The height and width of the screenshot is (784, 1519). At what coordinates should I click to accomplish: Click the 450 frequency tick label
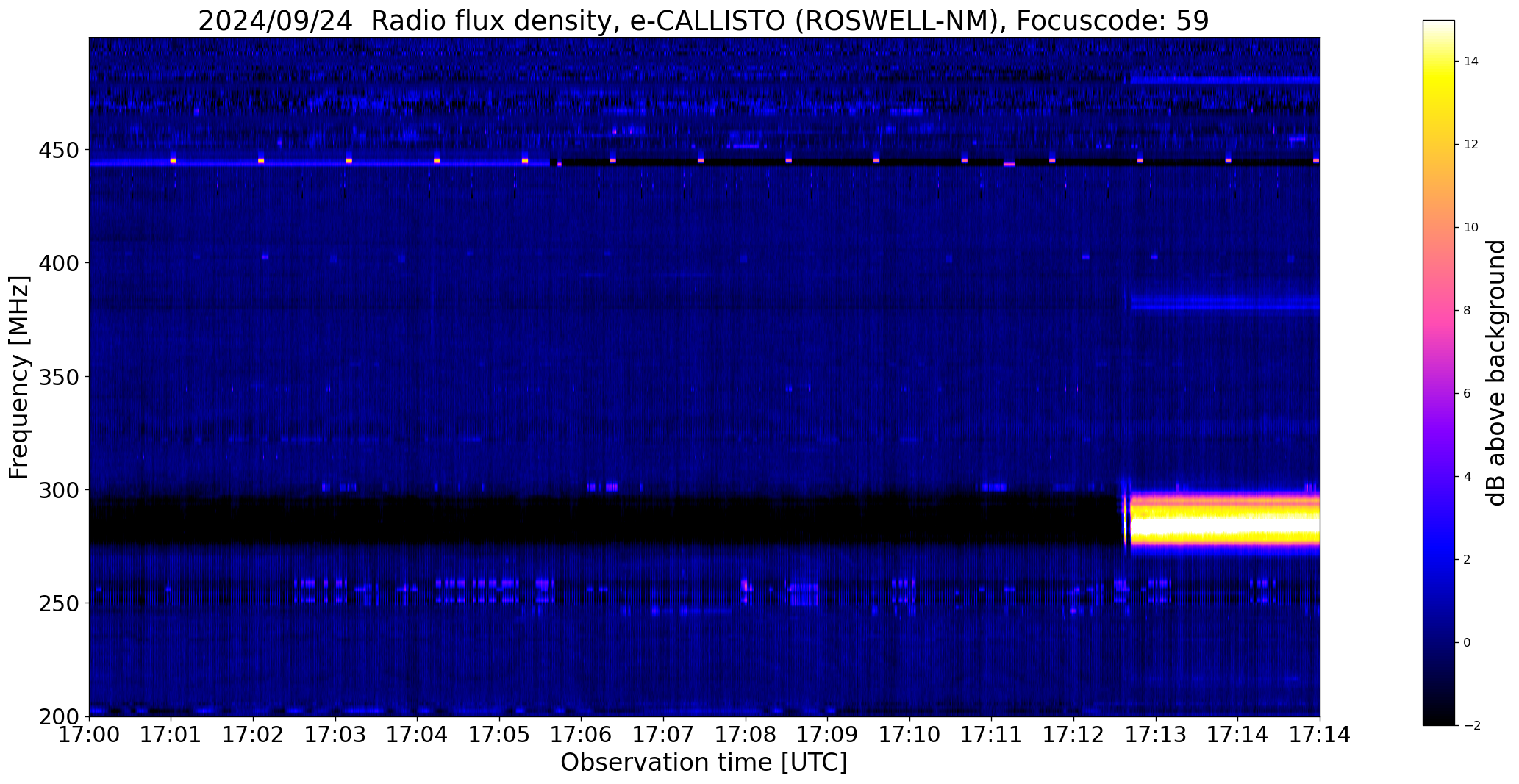coord(58,151)
